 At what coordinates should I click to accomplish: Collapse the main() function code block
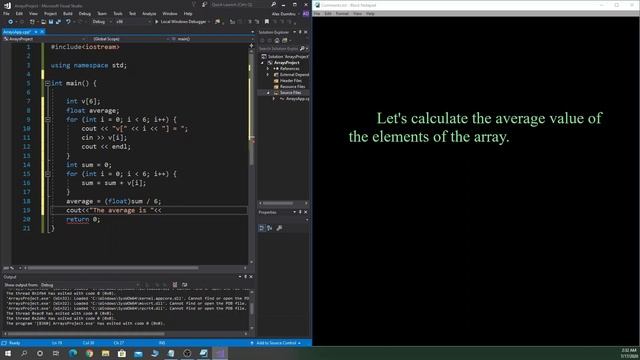[x=47, y=83]
